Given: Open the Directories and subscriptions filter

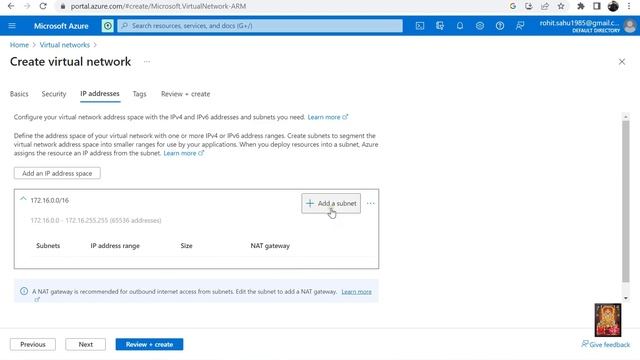Looking at the screenshot, I should click(x=440, y=26).
